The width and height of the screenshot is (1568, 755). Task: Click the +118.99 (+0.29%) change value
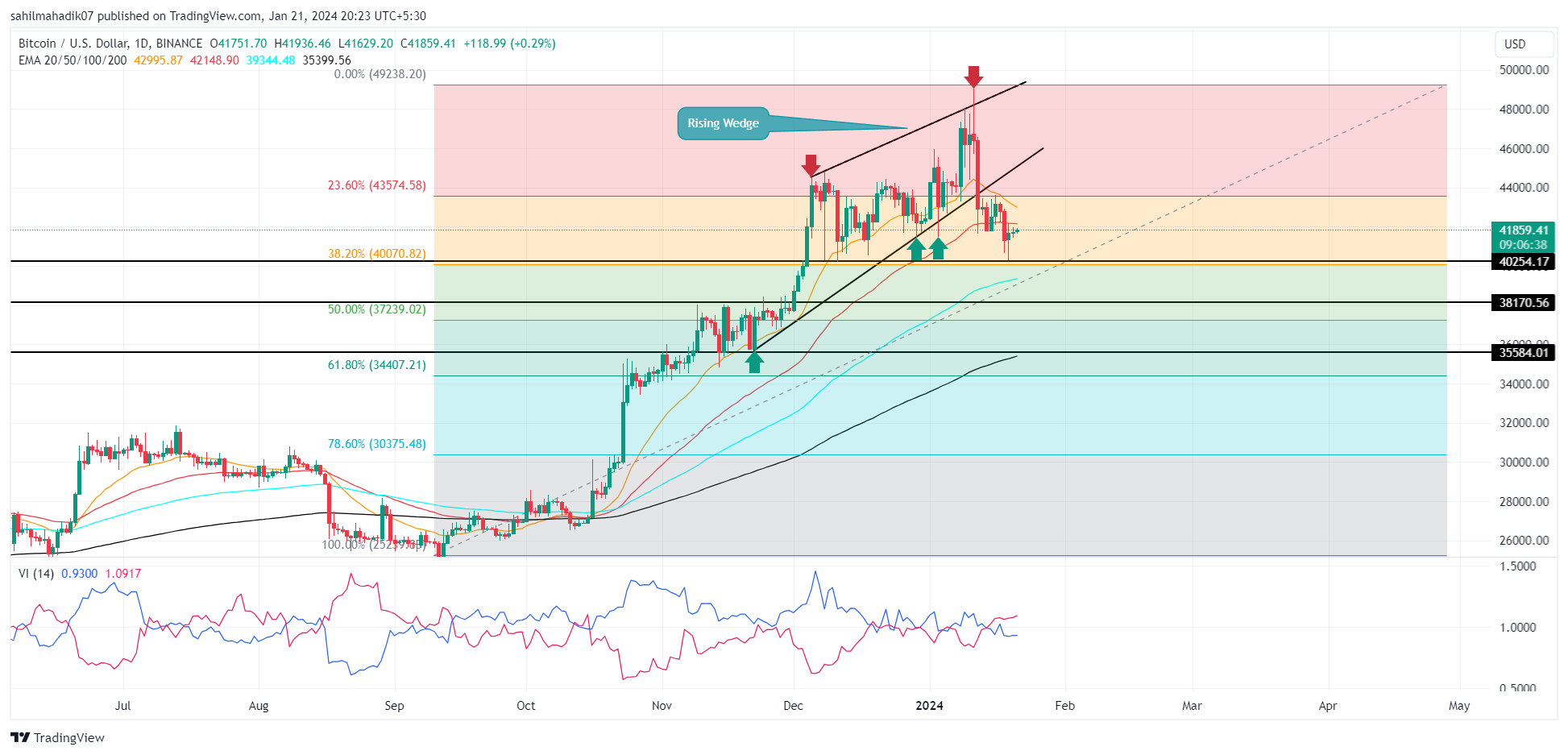[509, 44]
